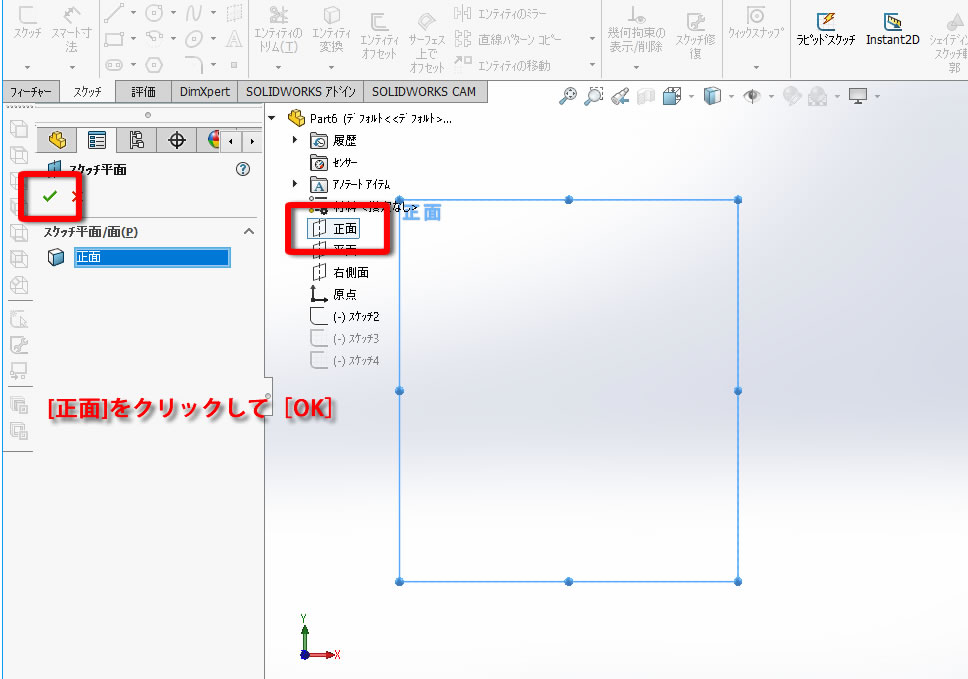Click Zoom to Fit in view toolbar
The width and height of the screenshot is (968, 679).
(568, 96)
